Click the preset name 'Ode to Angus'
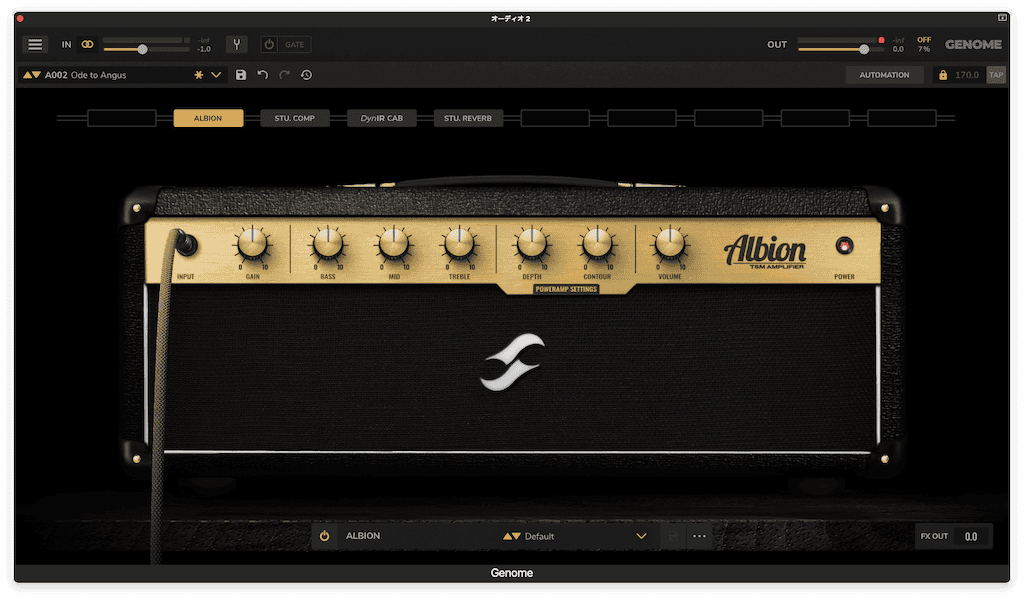 point(98,75)
